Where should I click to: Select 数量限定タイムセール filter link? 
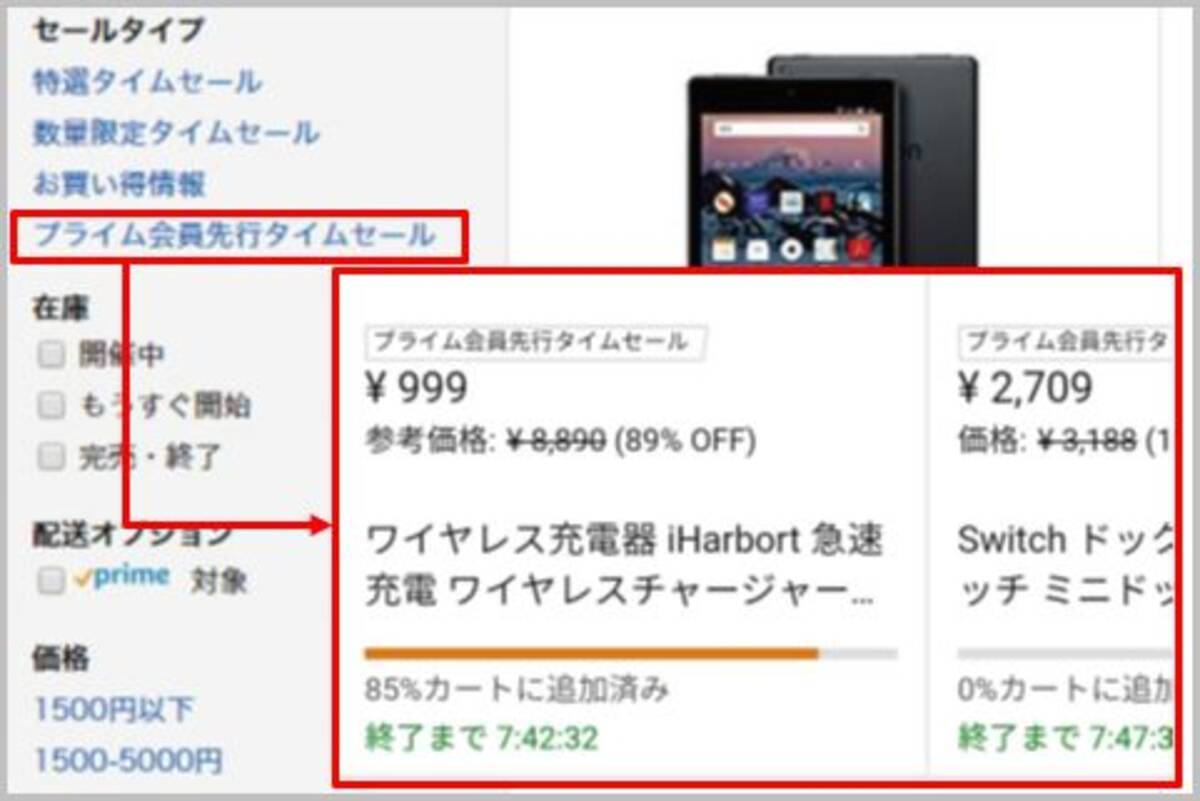point(176,132)
